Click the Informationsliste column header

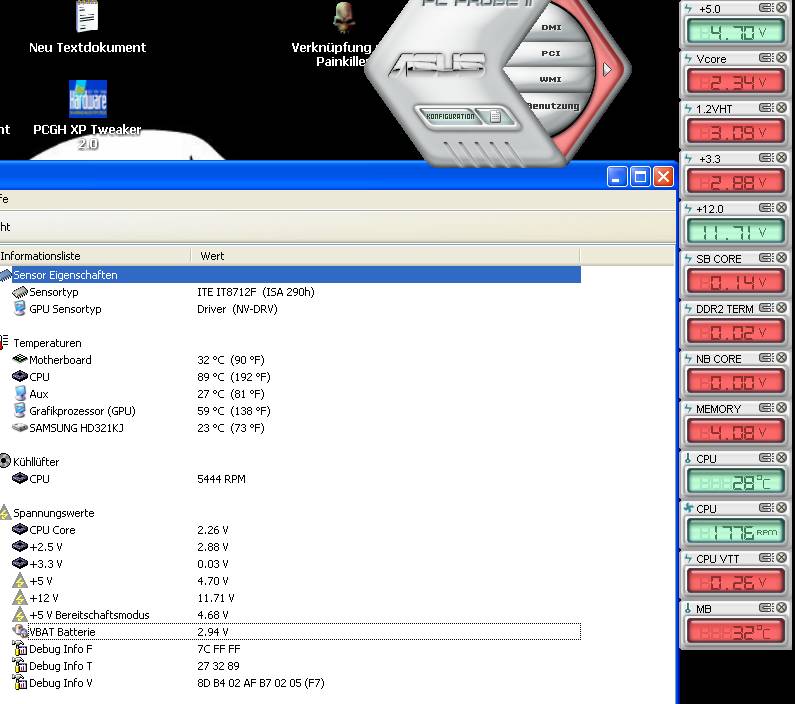coord(95,256)
